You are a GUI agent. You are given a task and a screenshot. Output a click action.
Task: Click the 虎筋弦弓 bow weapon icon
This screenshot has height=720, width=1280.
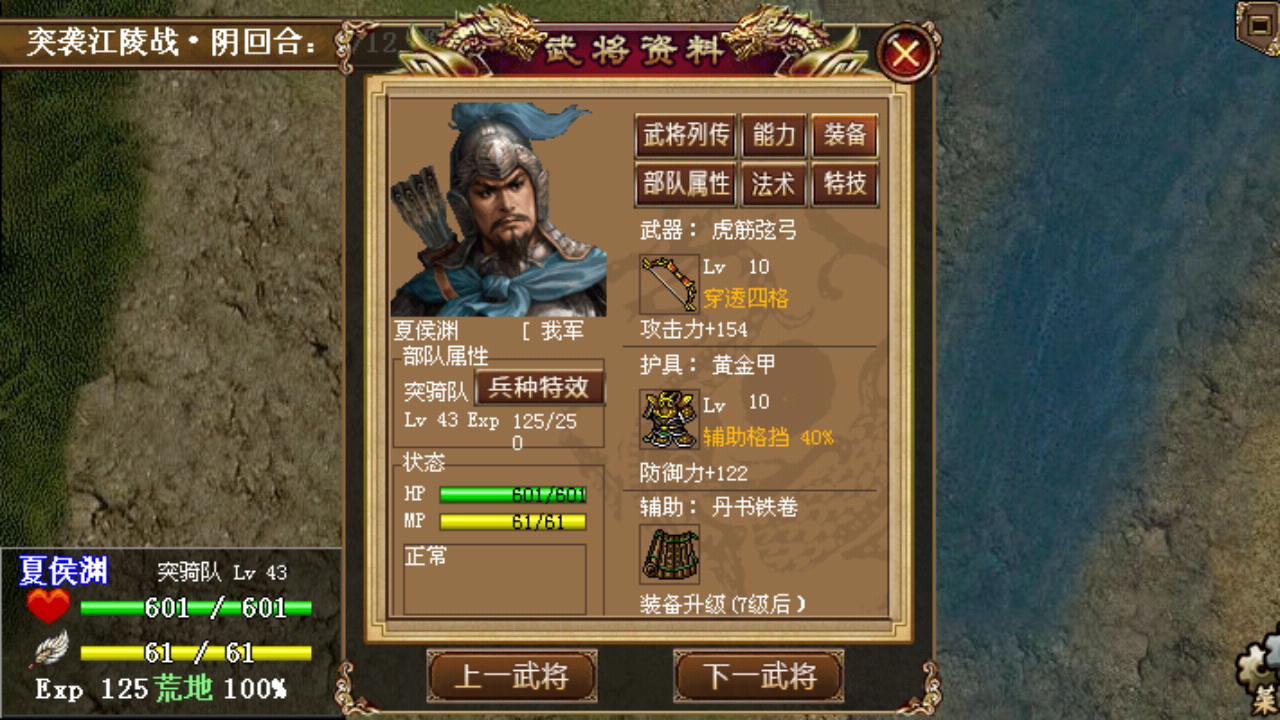tap(669, 284)
